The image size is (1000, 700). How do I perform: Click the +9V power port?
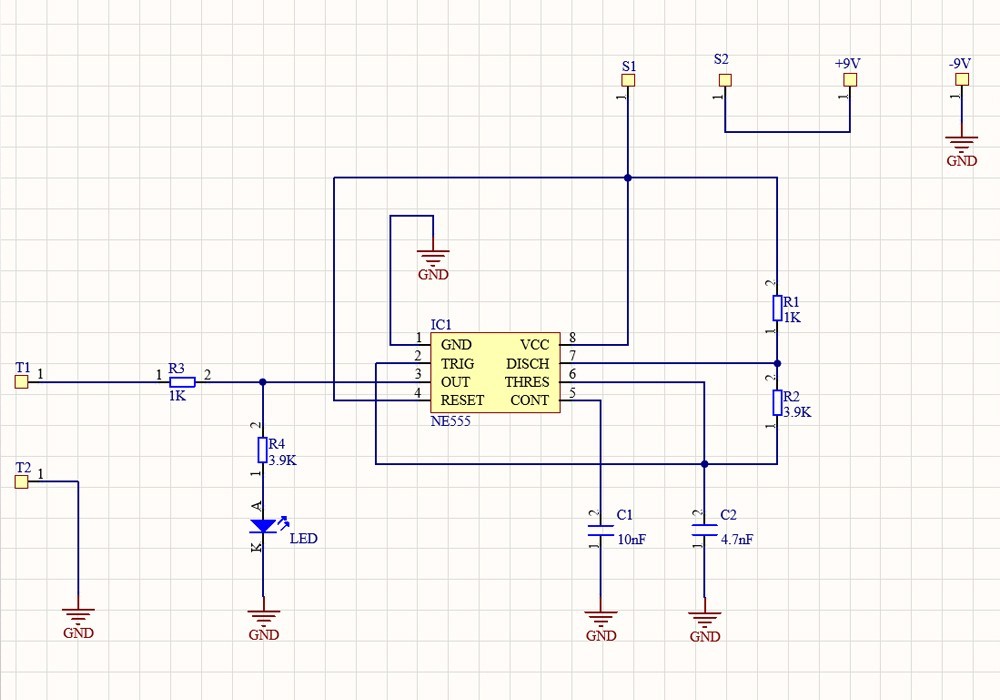pos(849,78)
